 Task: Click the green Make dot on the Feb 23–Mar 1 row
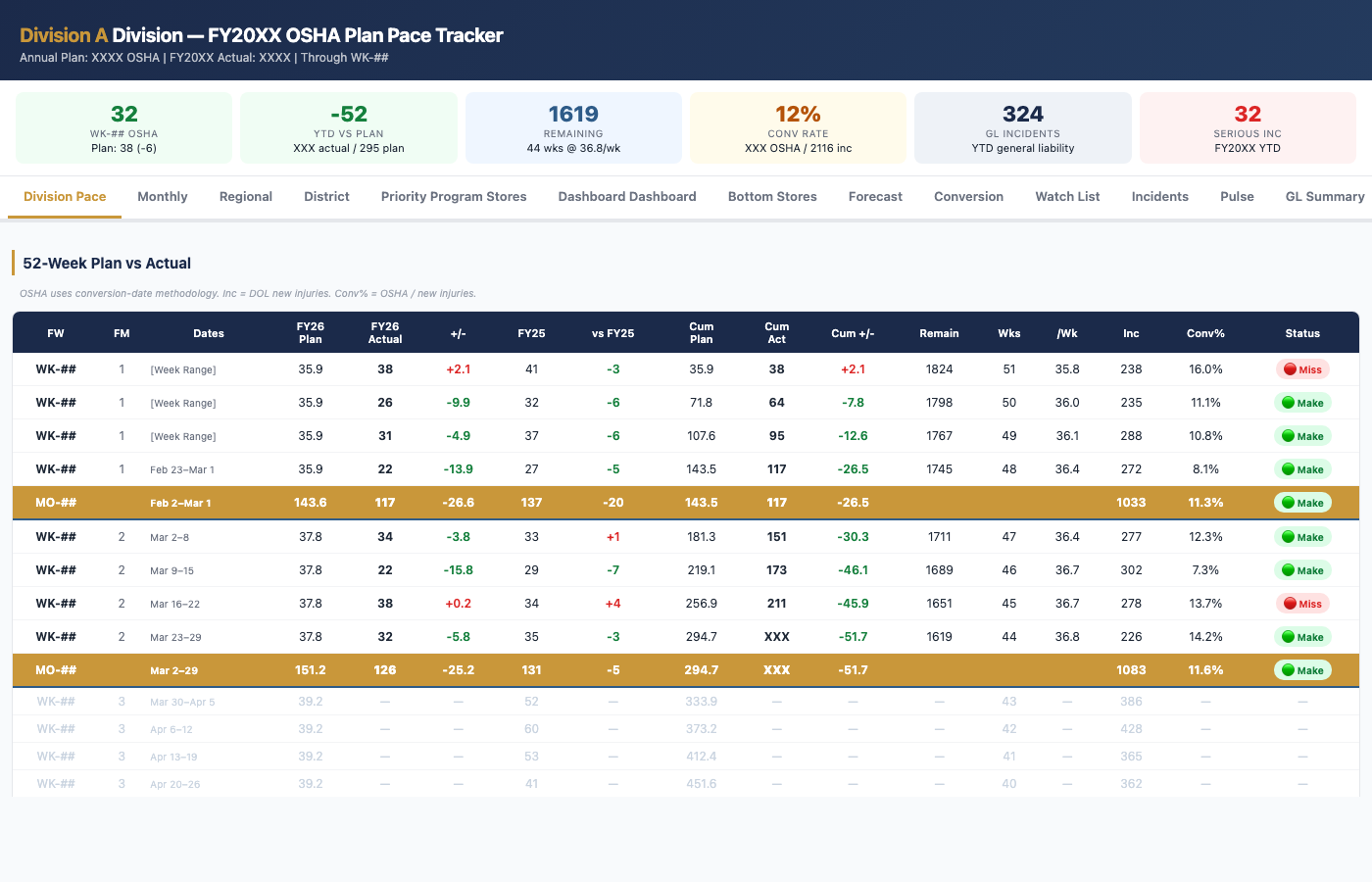coord(1302,469)
